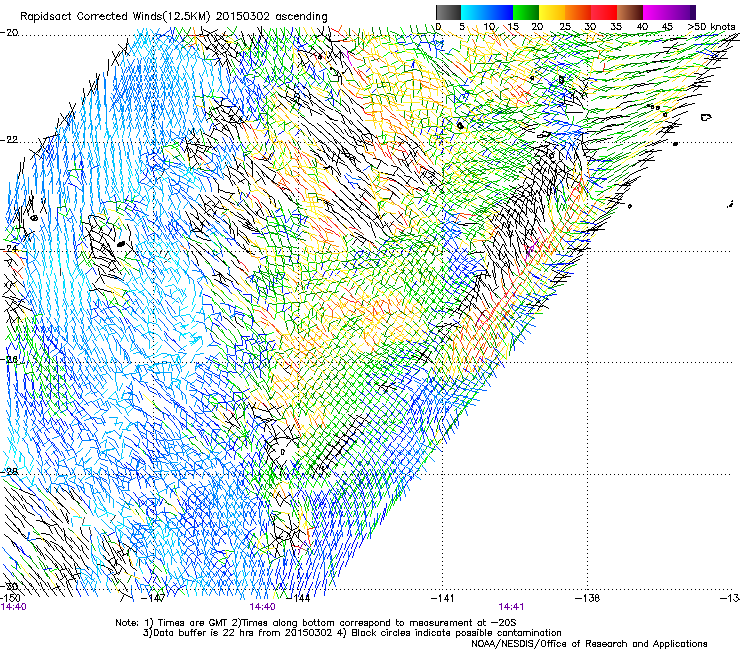
Task: Click the '10' label on the speed legend
Action: [x=489, y=26]
